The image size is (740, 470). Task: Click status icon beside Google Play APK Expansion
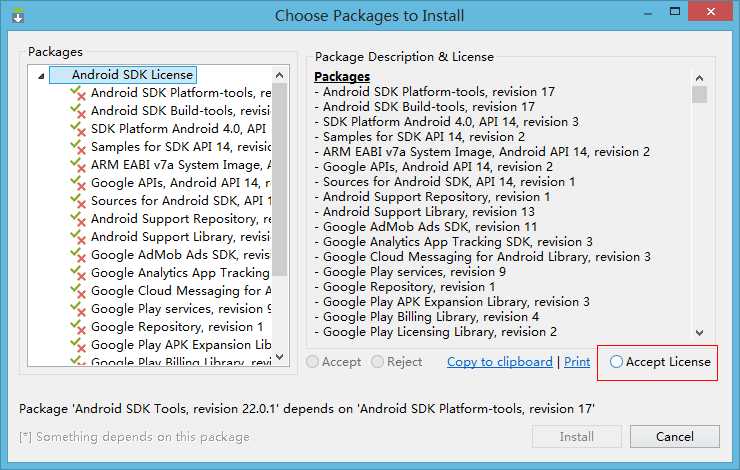78,344
